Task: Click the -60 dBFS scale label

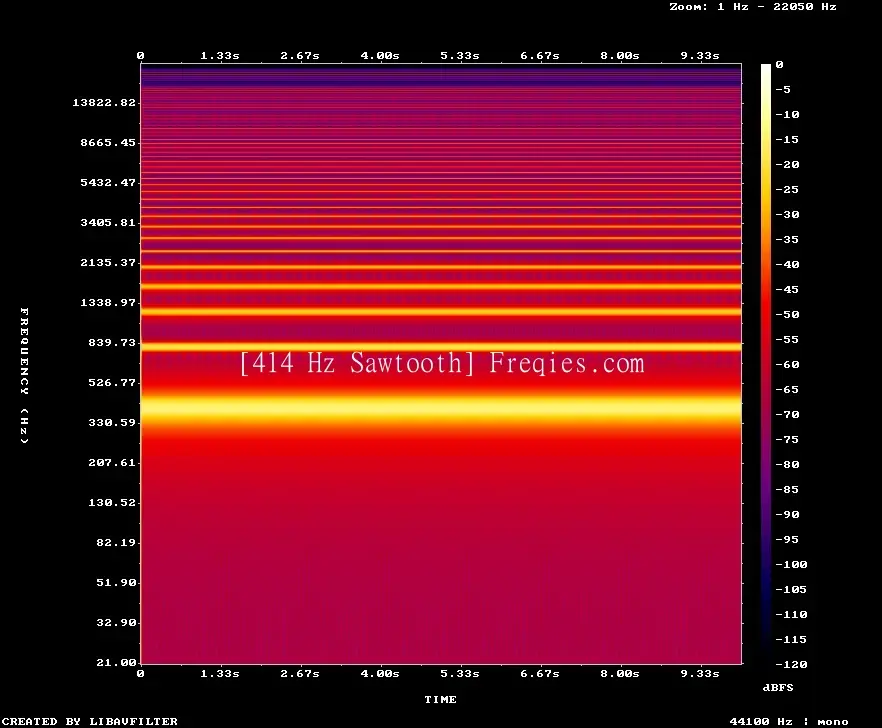Action: tap(787, 365)
